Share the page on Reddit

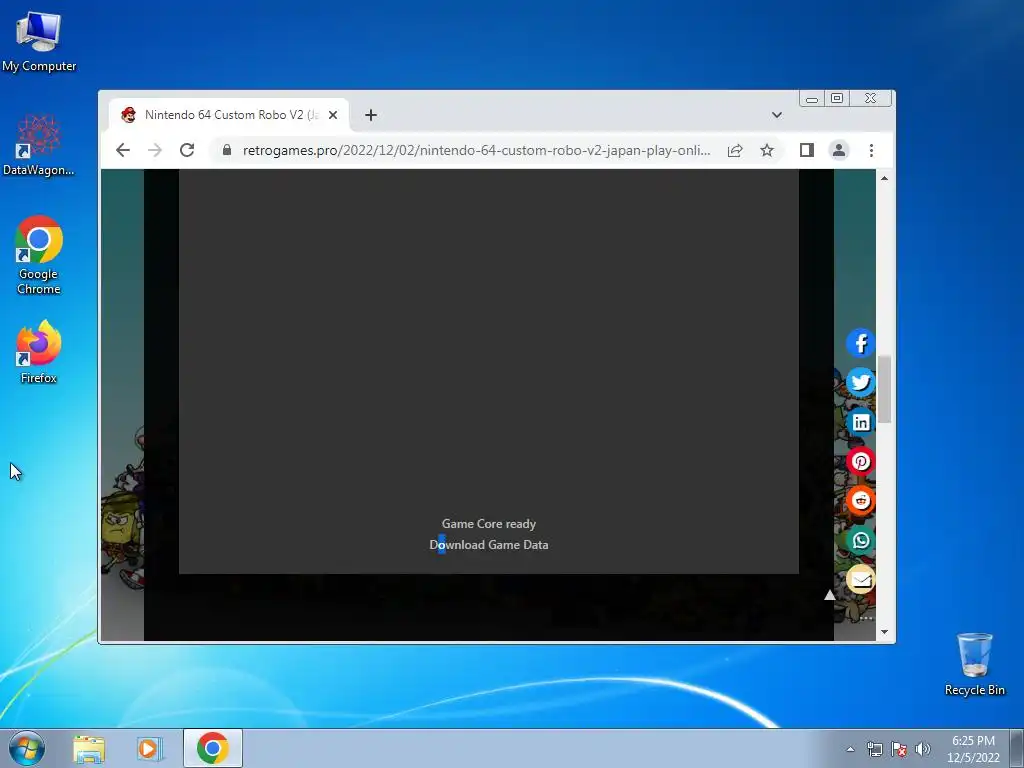860,501
